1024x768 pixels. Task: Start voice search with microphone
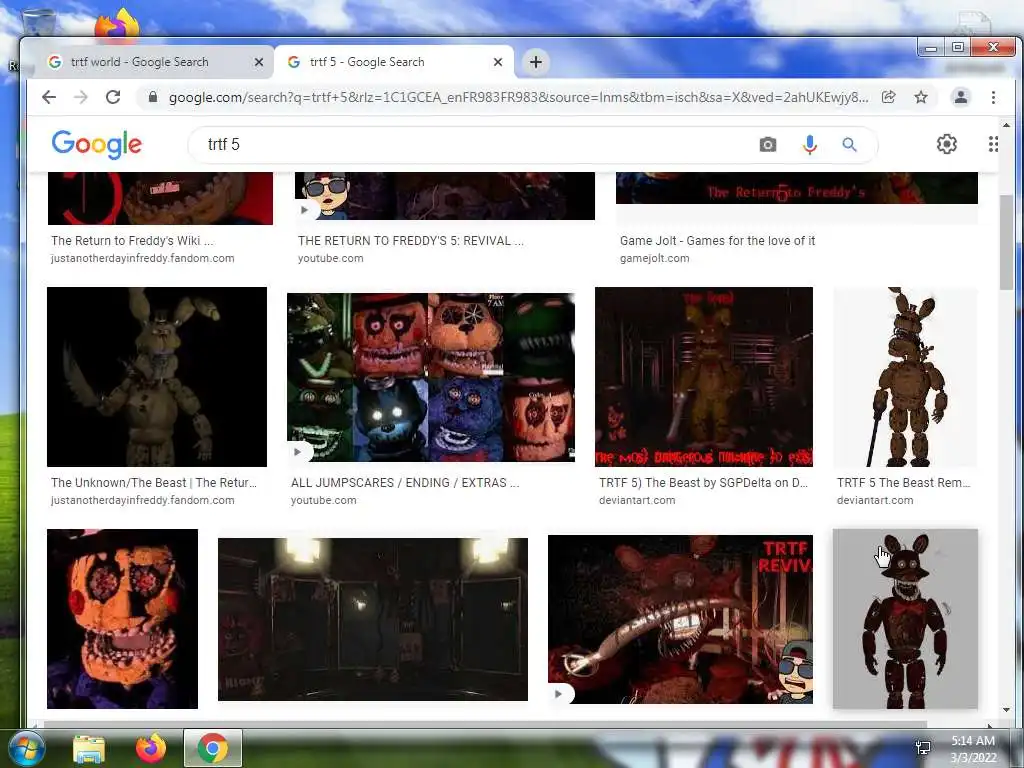point(809,144)
